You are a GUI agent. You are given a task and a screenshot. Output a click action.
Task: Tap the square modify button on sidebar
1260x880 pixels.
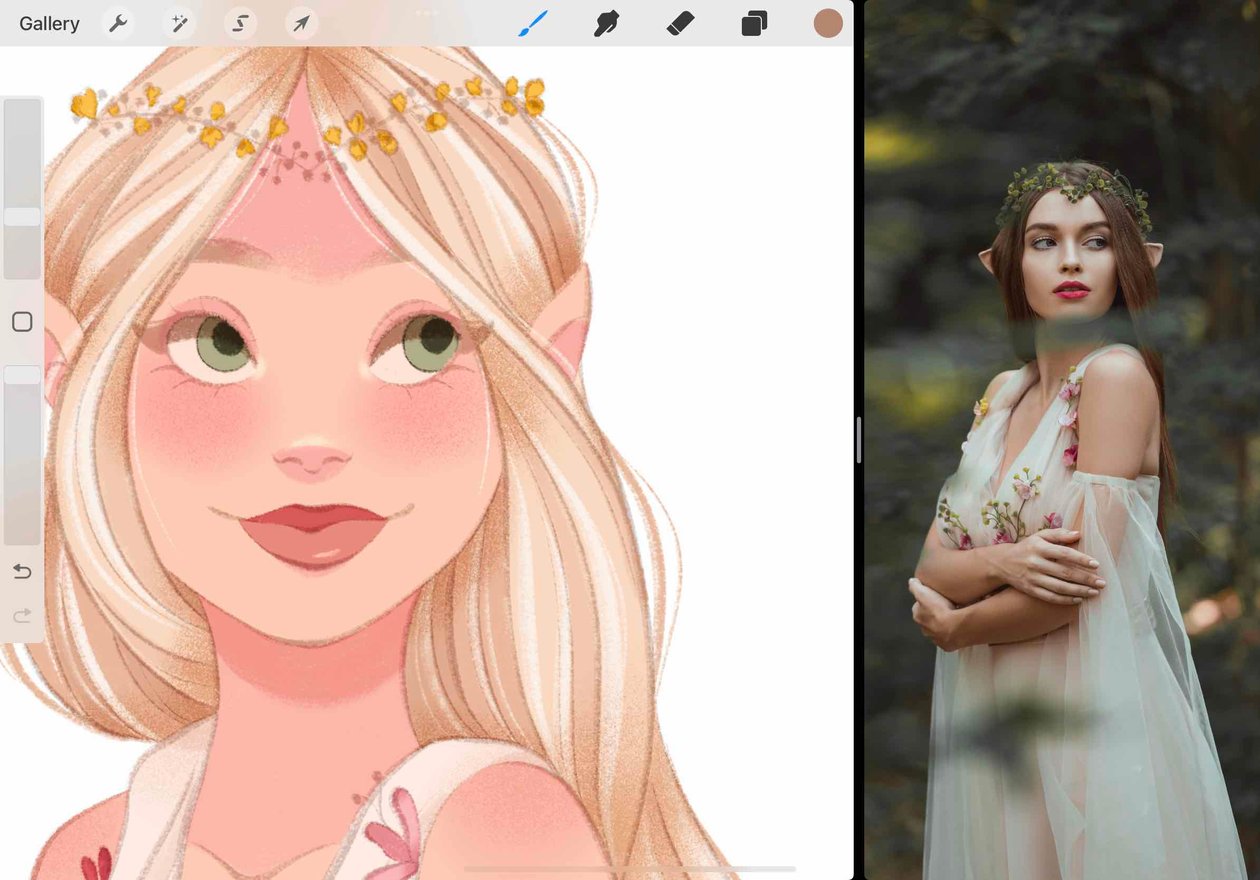point(22,322)
